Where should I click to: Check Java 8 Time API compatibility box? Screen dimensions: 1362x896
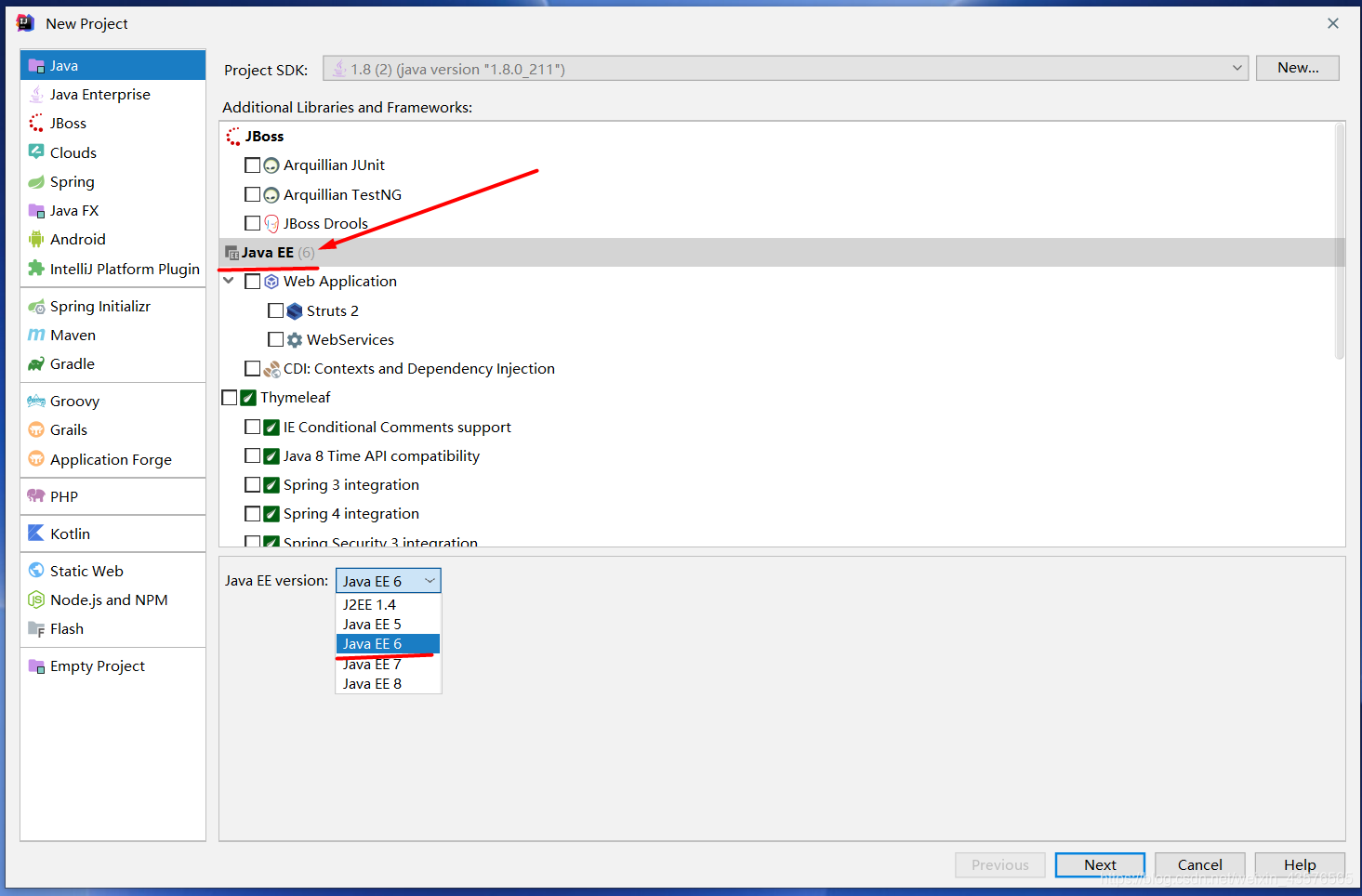[x=252, y=455]
